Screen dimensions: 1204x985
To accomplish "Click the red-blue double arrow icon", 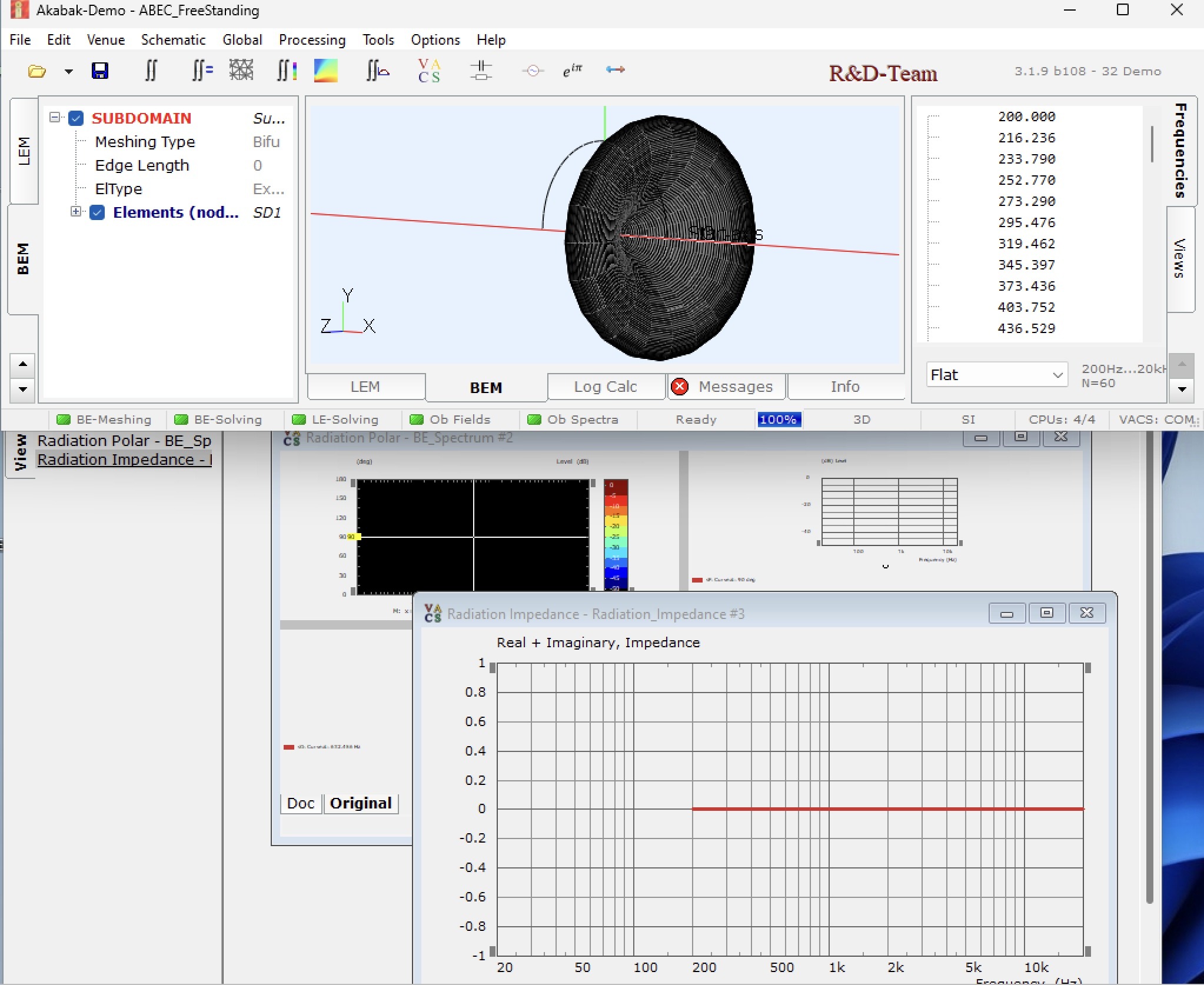I will coord(616,70).
